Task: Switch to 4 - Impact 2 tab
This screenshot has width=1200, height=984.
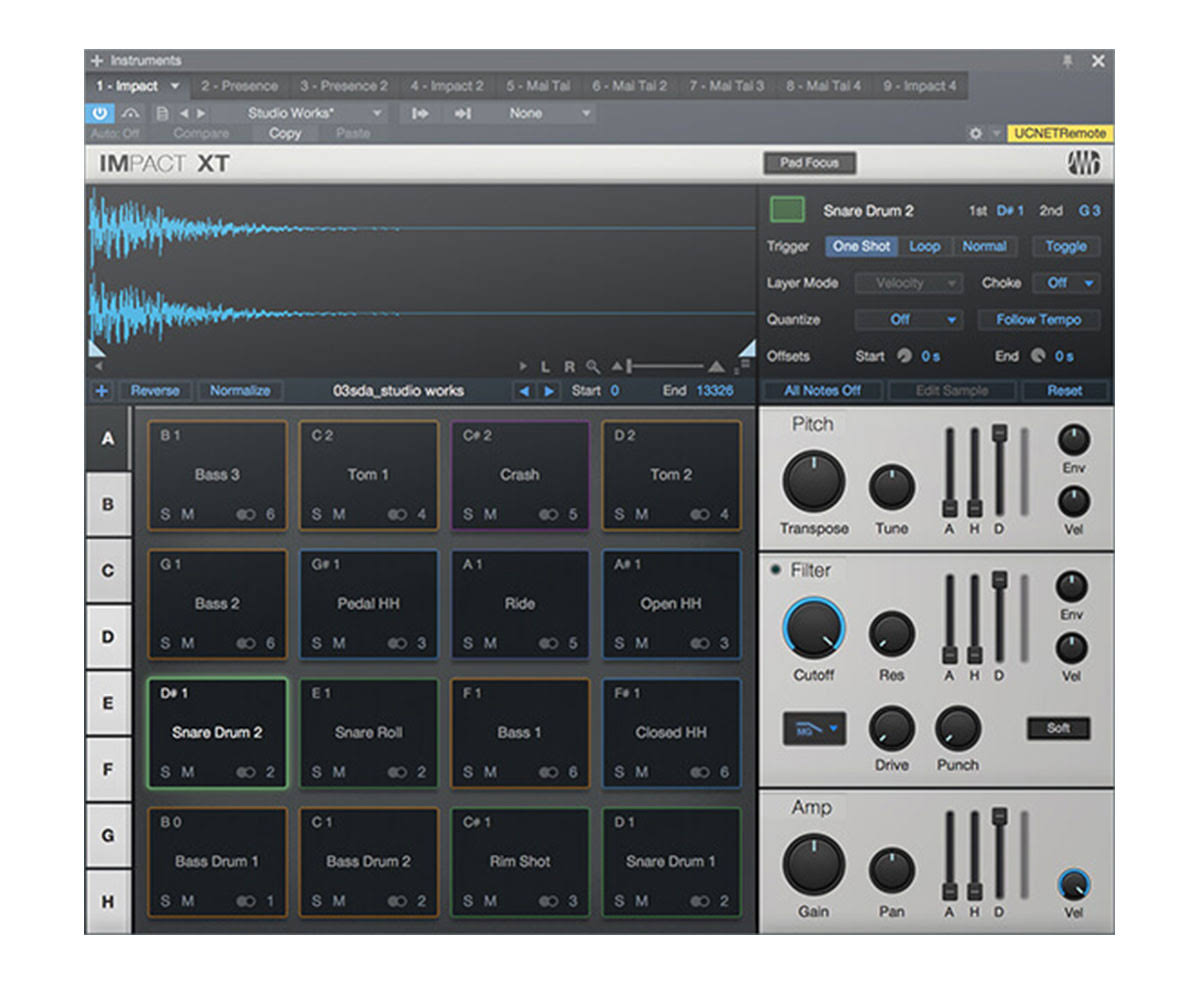Action: click(446, 87)
